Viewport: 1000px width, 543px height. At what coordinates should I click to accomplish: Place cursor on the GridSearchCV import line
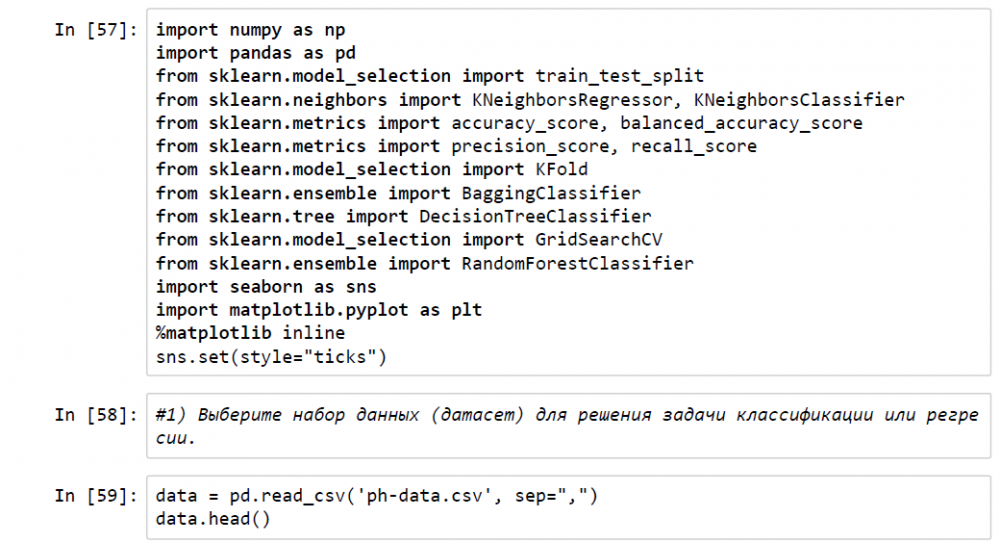tap(409, 239)
